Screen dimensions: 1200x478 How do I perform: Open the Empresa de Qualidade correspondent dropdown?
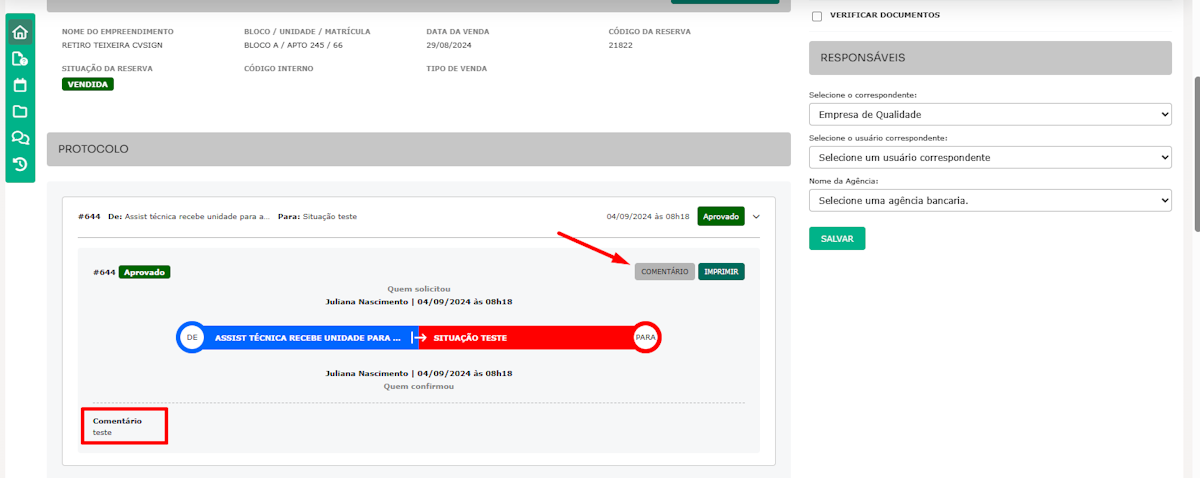tap(990, 115)
